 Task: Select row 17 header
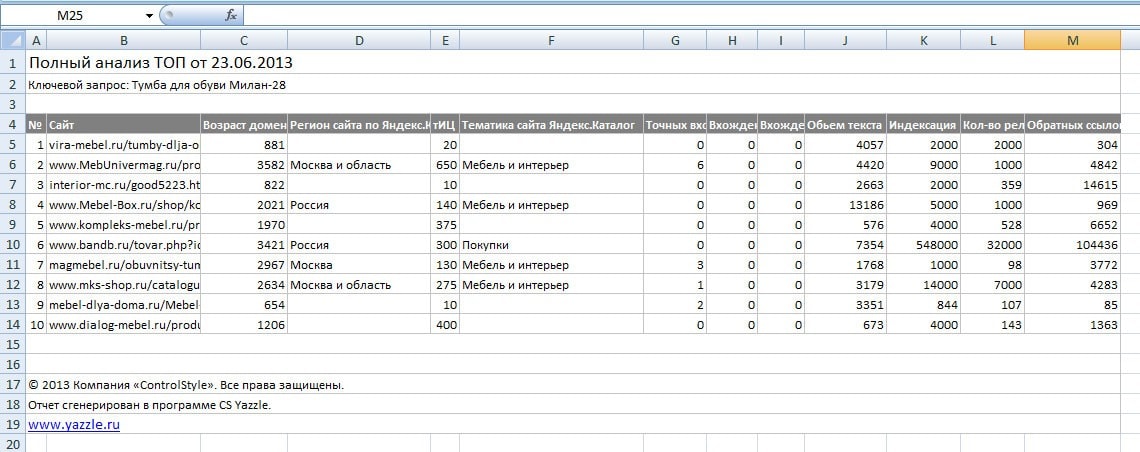13,384
